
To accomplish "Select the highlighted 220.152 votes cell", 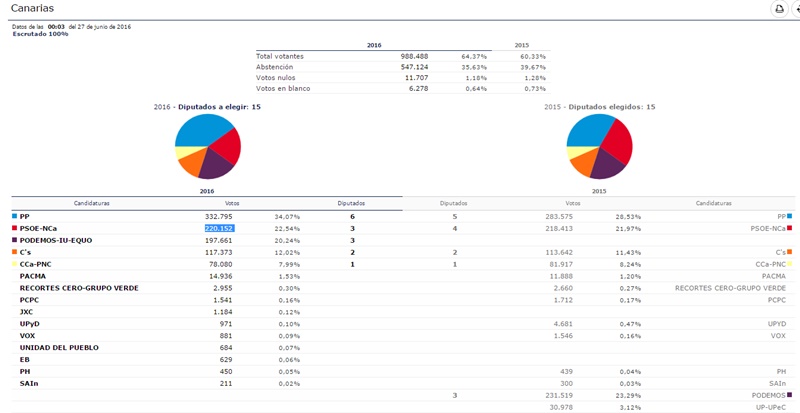I will pyautogui.click(x=219, y=228).
